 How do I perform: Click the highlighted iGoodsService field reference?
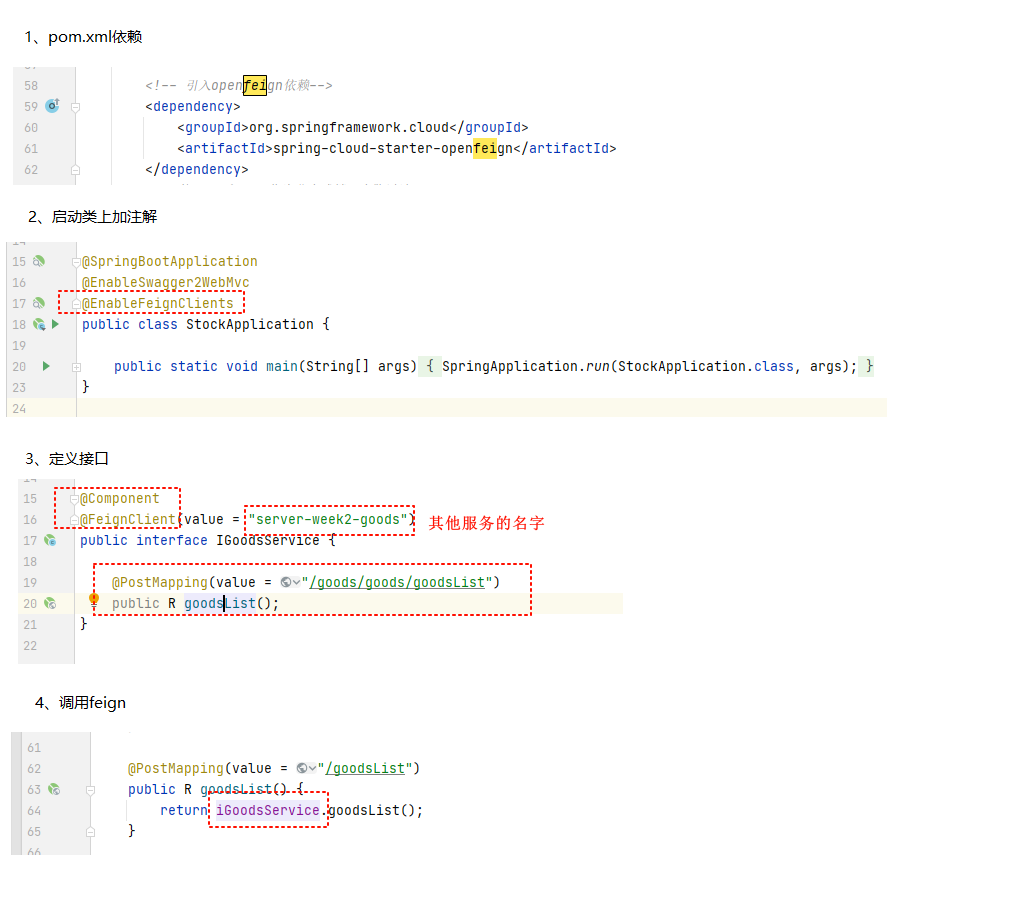(268, 810)
